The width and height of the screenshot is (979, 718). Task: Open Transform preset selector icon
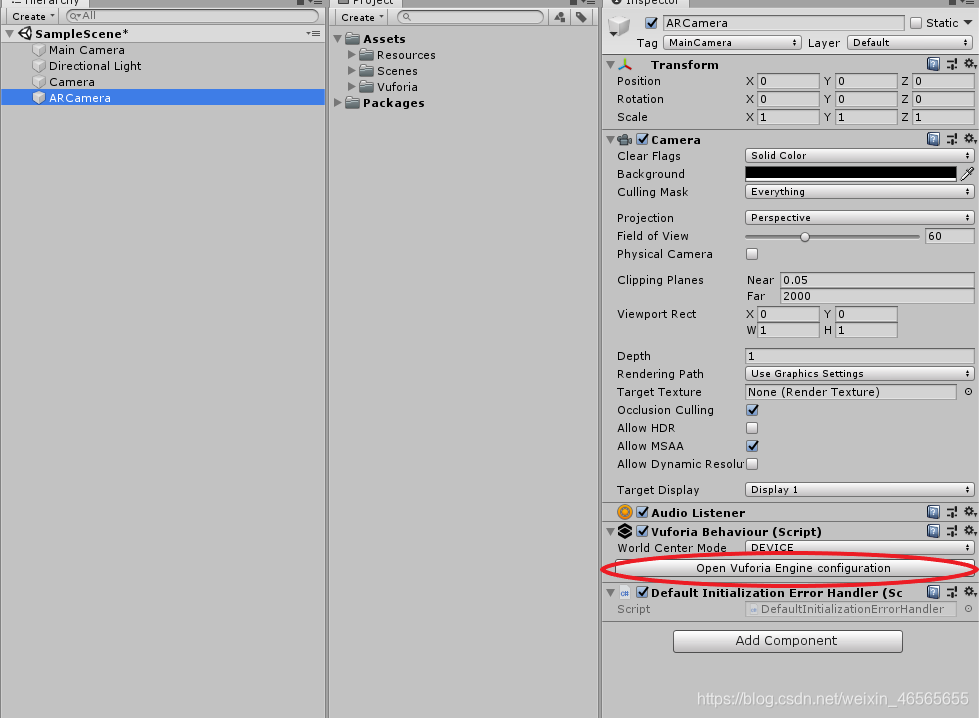(952, 64)
